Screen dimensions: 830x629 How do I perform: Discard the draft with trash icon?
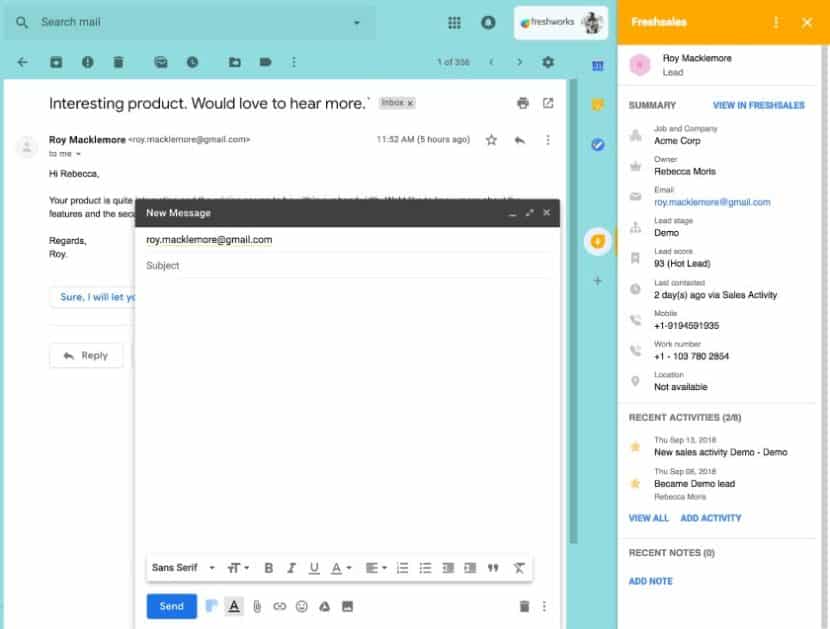[x=524, y=605]
